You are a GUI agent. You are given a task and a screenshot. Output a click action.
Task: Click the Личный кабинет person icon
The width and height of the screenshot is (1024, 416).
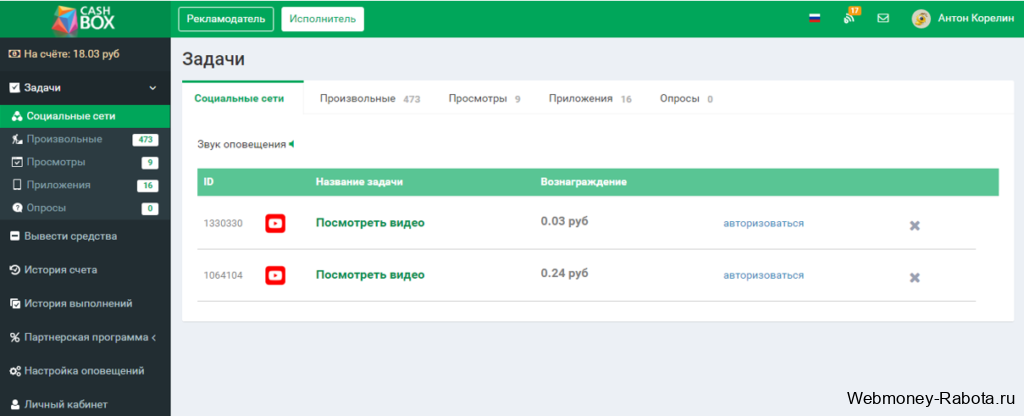15,404
